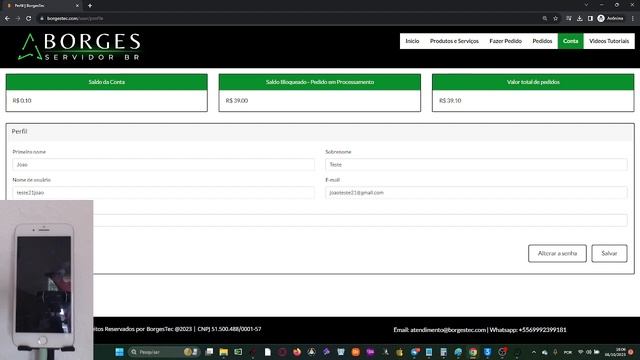Click the address bar URL borgestec.com
This screenshot has height=360, width=640.
(75, 18)
